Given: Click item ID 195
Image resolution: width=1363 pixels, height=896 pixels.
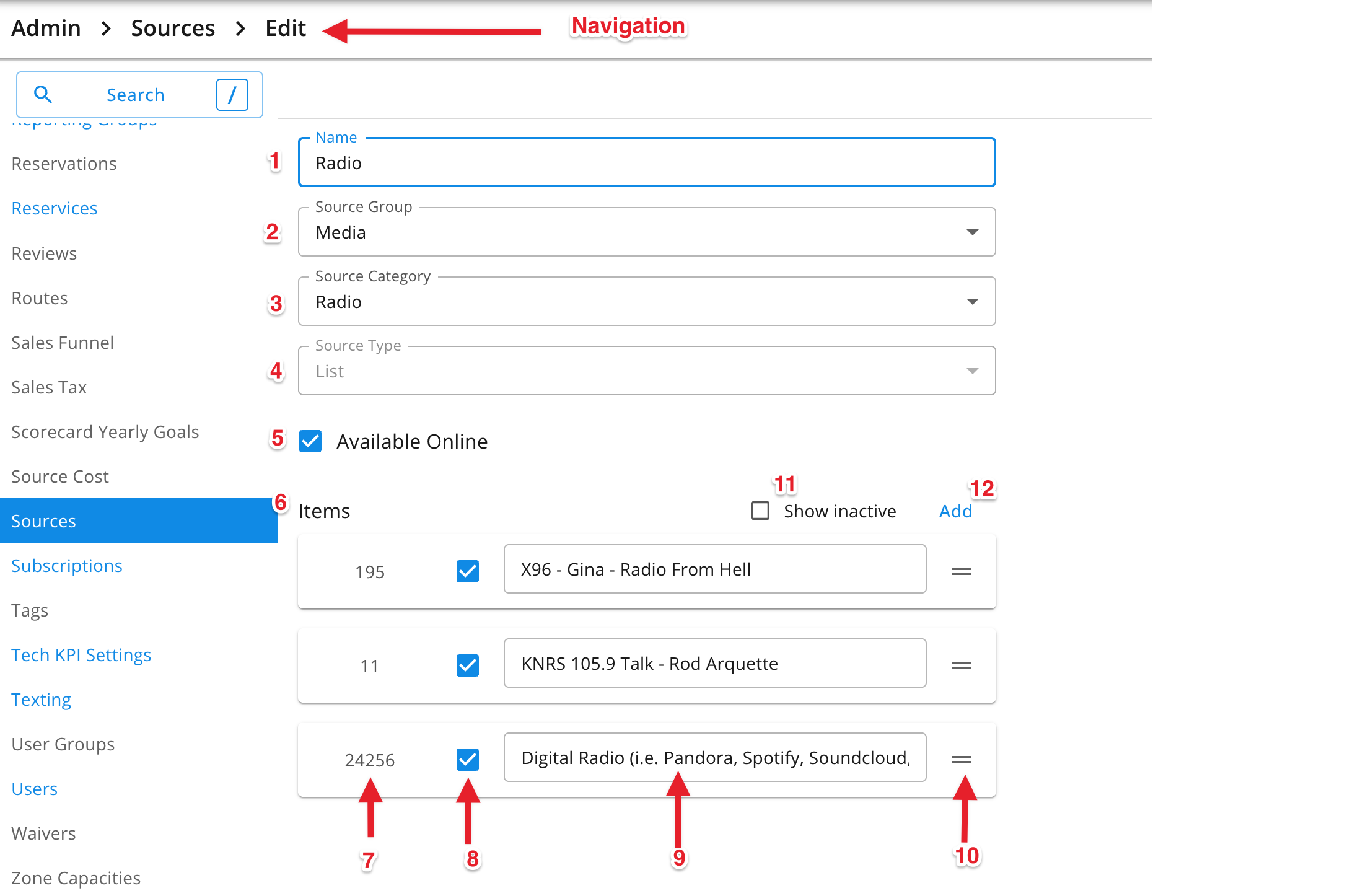Looking at the screenshot, I should [x=370, y=572].
